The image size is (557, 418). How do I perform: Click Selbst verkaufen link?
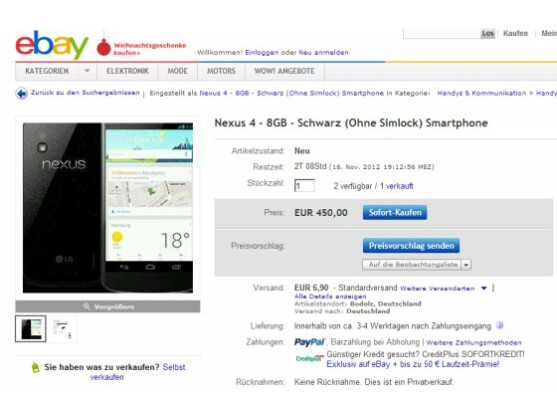[138, 372]
